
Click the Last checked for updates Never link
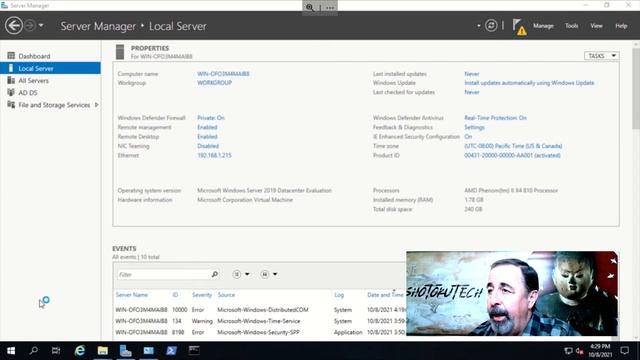click(471, 92)
